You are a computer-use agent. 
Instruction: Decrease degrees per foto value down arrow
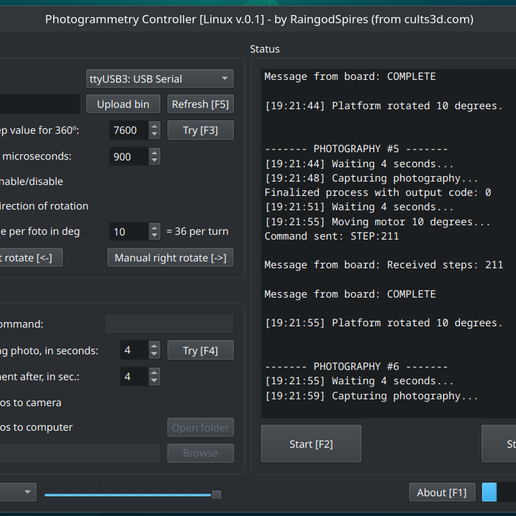pos(154,236)
